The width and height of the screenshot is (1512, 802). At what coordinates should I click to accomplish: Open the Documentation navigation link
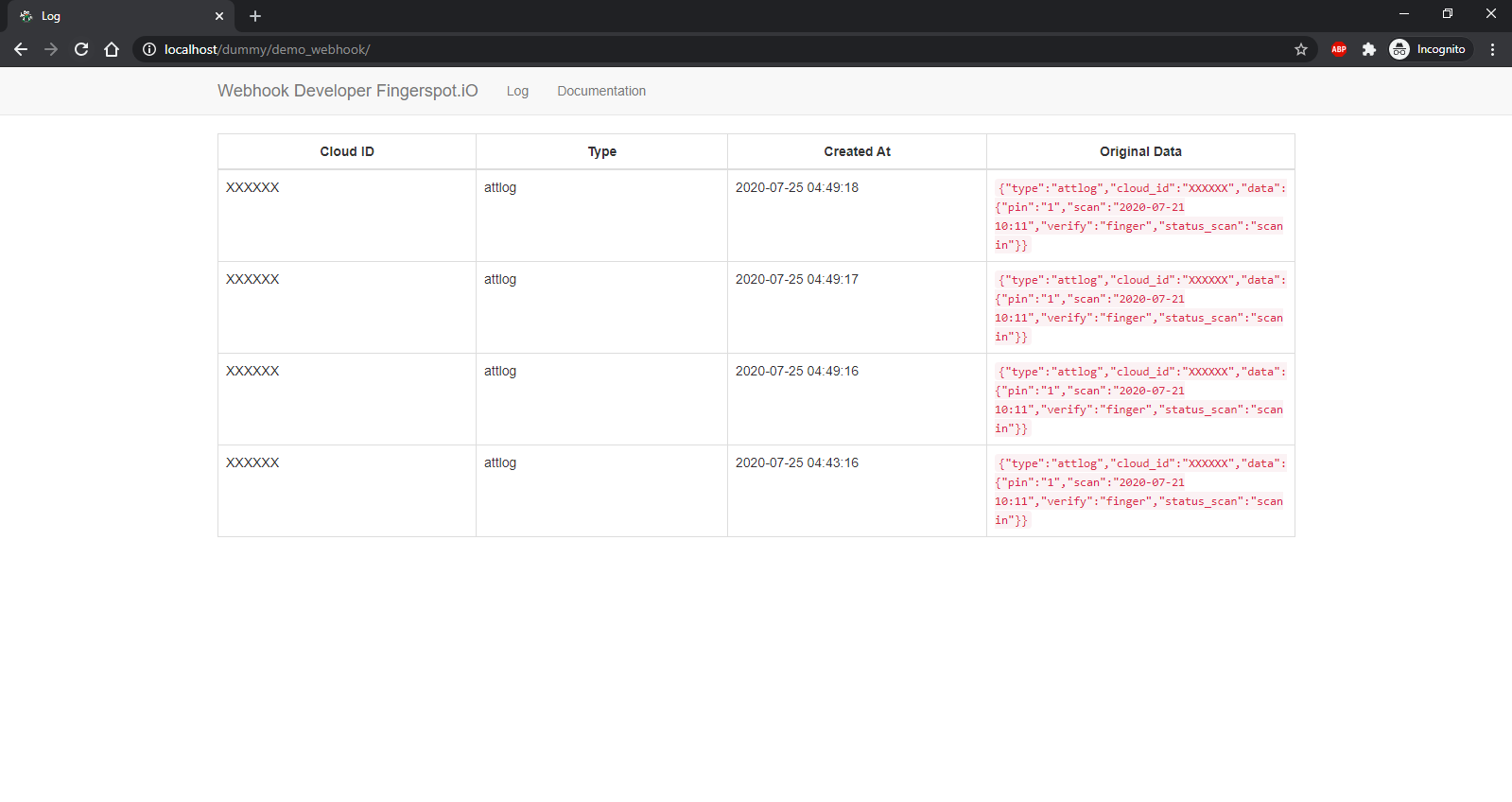coord(601,92)
